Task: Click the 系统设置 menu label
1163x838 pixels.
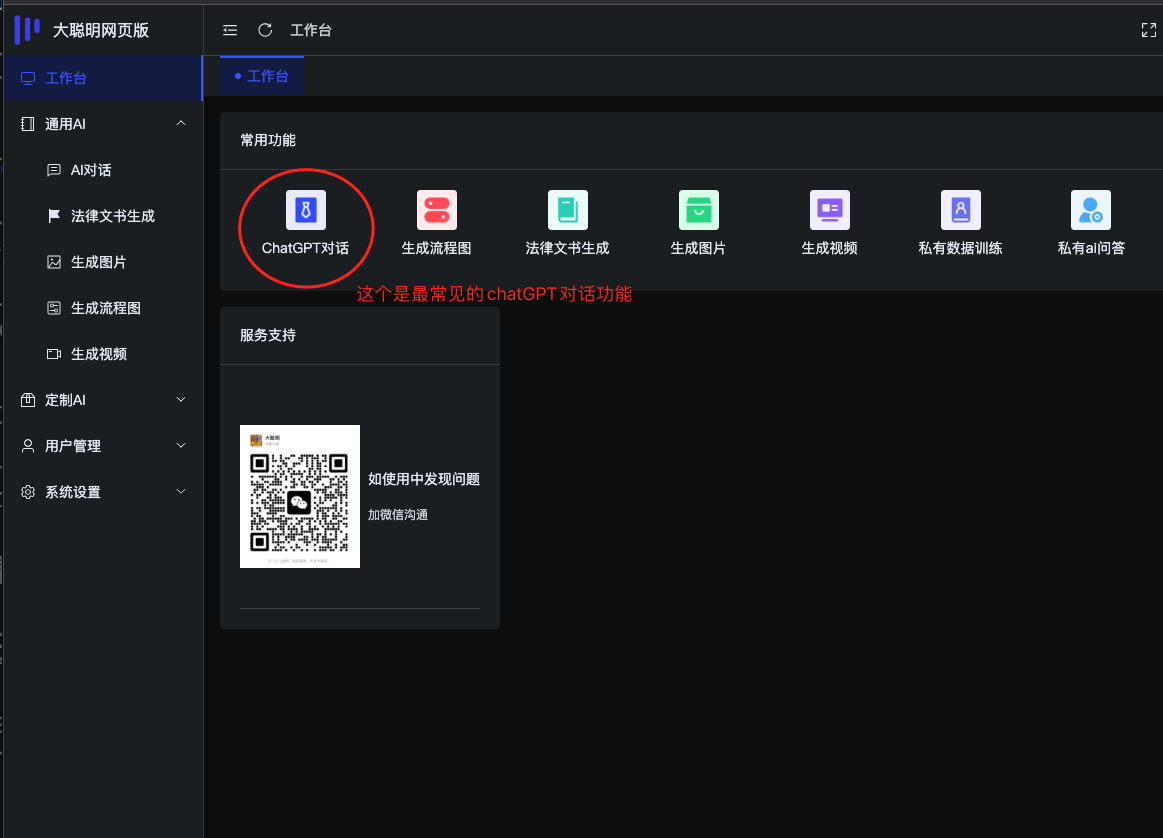Action: (x=73, y=492)
